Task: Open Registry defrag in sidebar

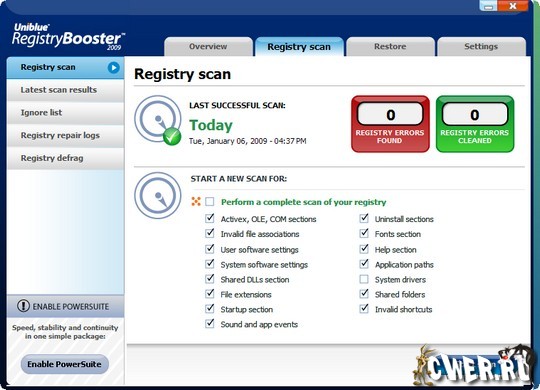Action: coord(65,158)
